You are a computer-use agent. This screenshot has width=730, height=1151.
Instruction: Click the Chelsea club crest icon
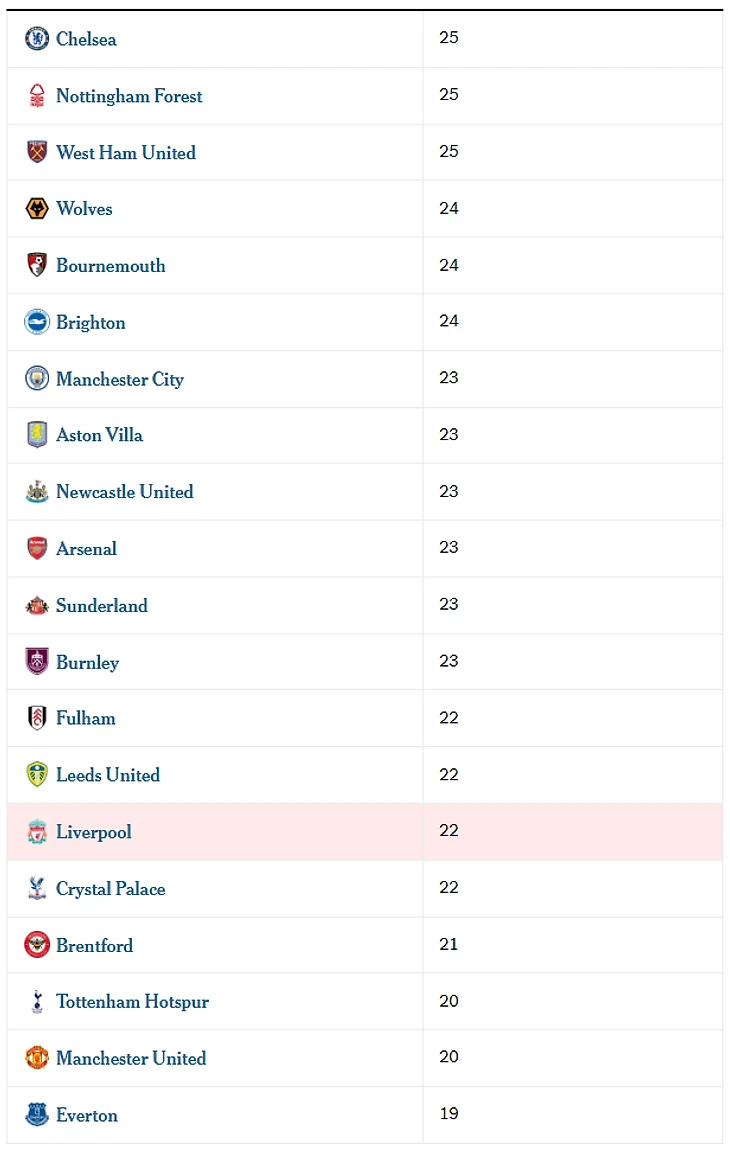37,39
